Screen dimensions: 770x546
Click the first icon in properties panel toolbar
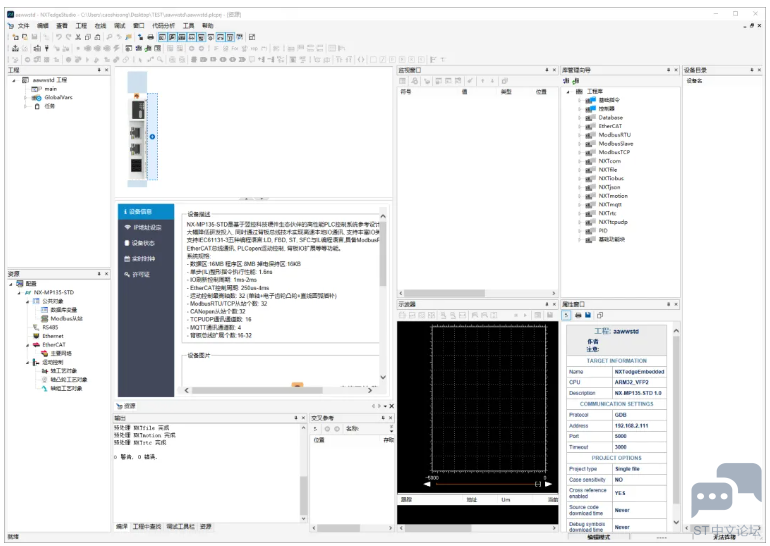(566, 315)
